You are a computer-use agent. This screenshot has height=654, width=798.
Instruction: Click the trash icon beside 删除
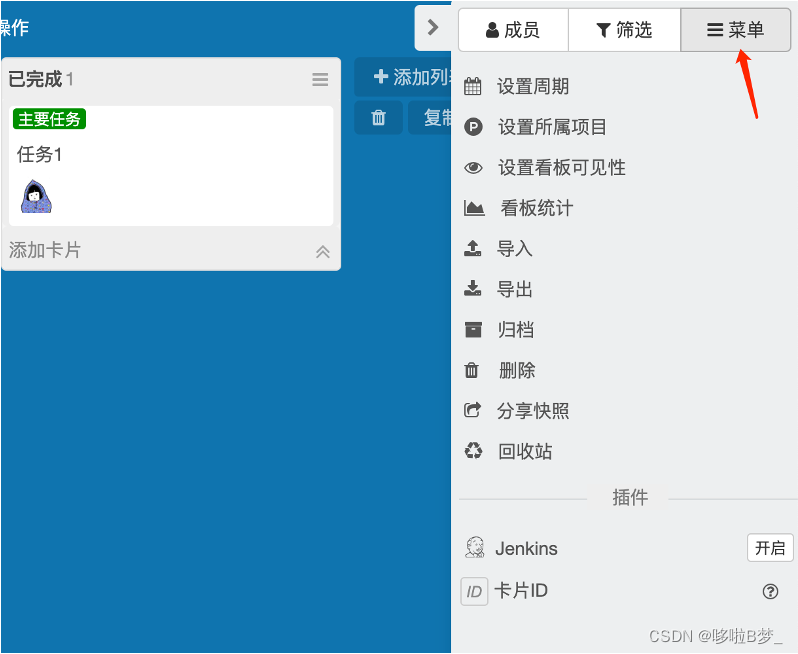(x=472, y=370)
